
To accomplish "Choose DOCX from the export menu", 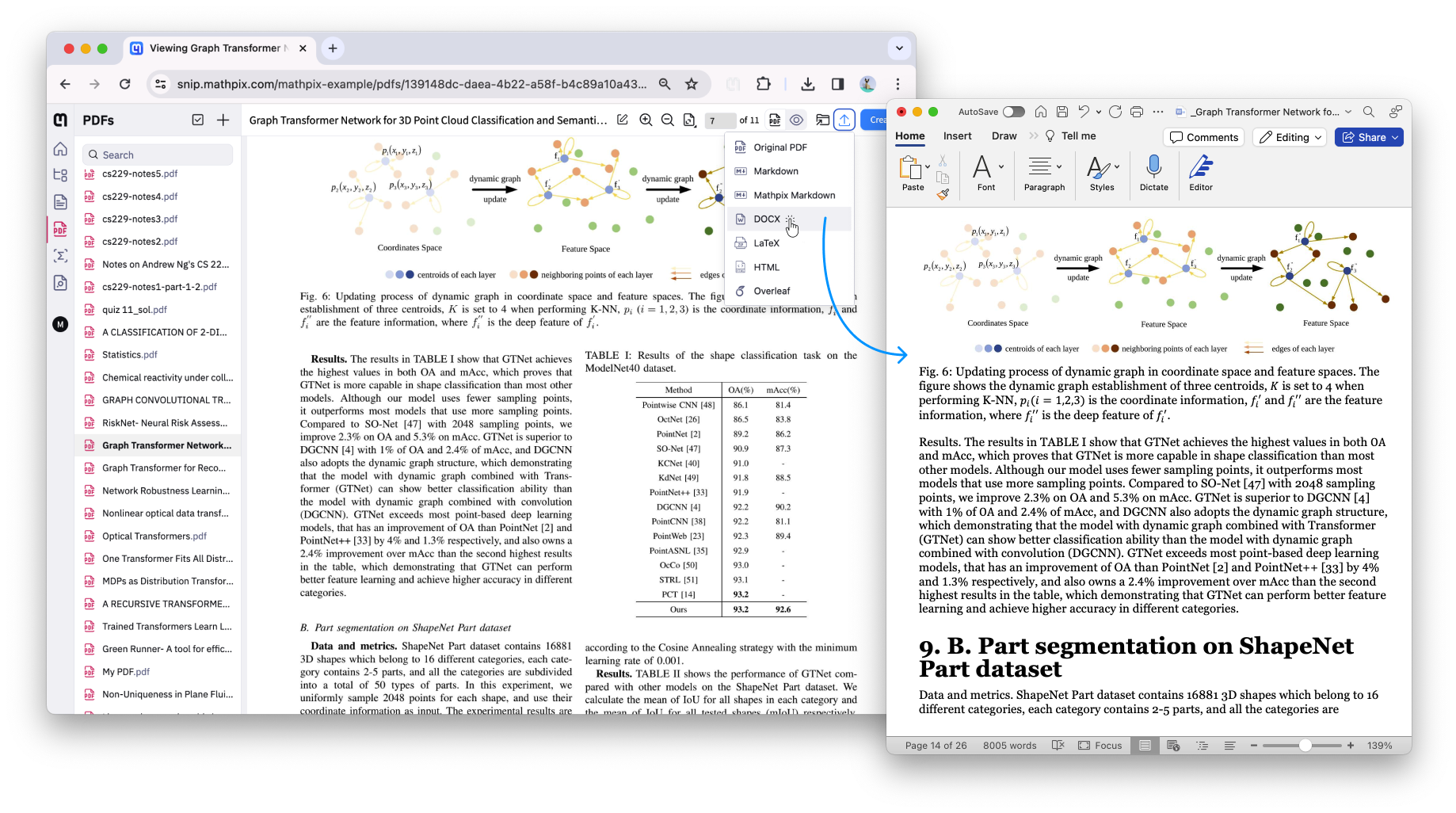I will 766,219.
